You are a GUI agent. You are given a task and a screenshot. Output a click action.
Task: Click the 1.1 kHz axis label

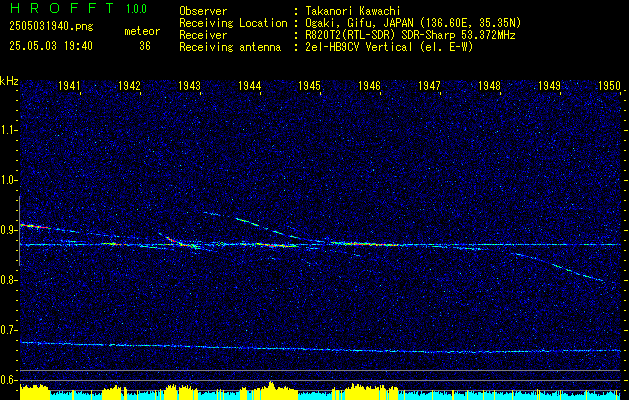[x=8, y=130]
